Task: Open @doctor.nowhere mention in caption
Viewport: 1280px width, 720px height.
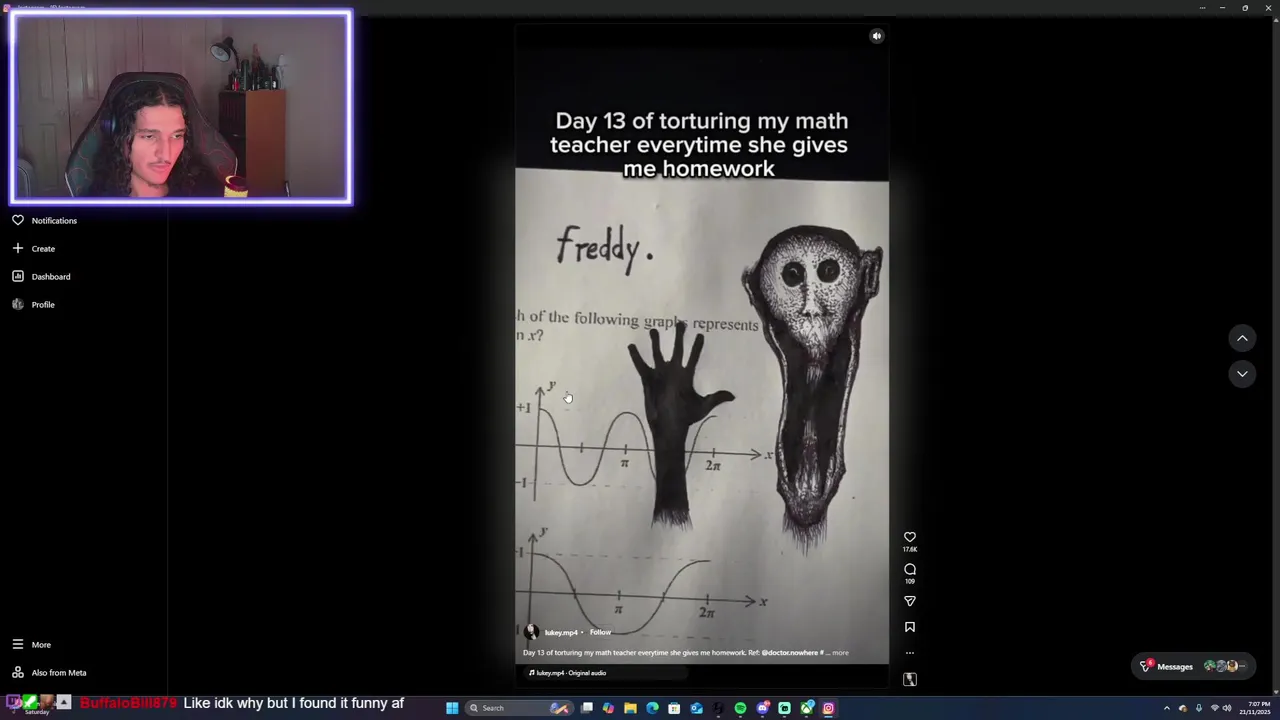Action: (x=790, y=653)
